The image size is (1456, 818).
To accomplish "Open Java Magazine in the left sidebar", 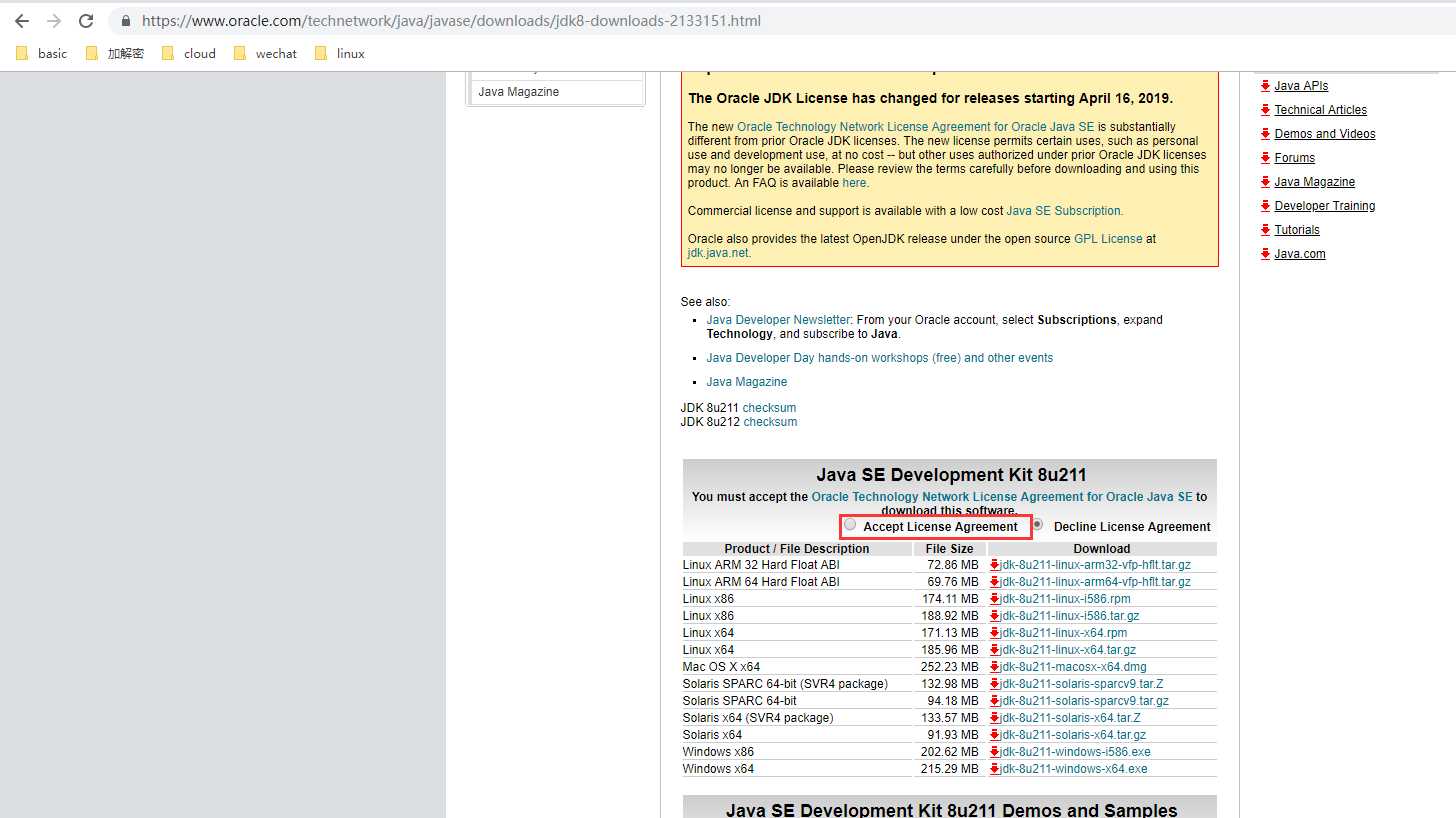I will click(519, 92).
